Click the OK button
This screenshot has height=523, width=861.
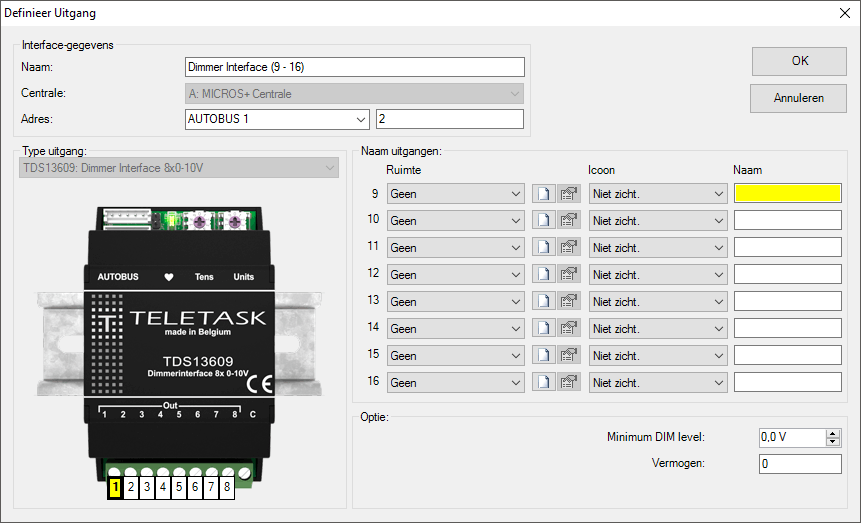click(x=799, y=61)
